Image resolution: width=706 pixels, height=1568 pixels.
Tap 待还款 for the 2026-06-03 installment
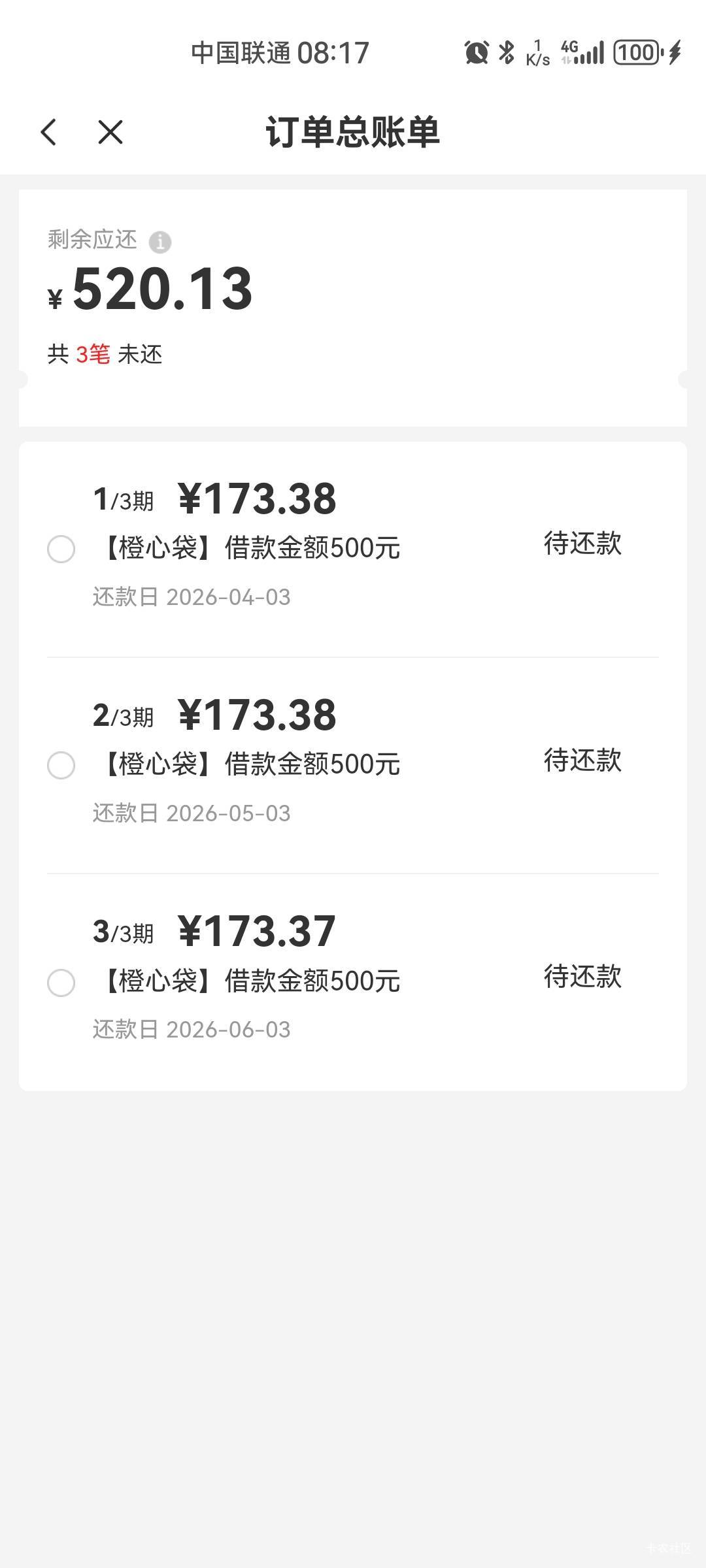(x=582, y=977)
